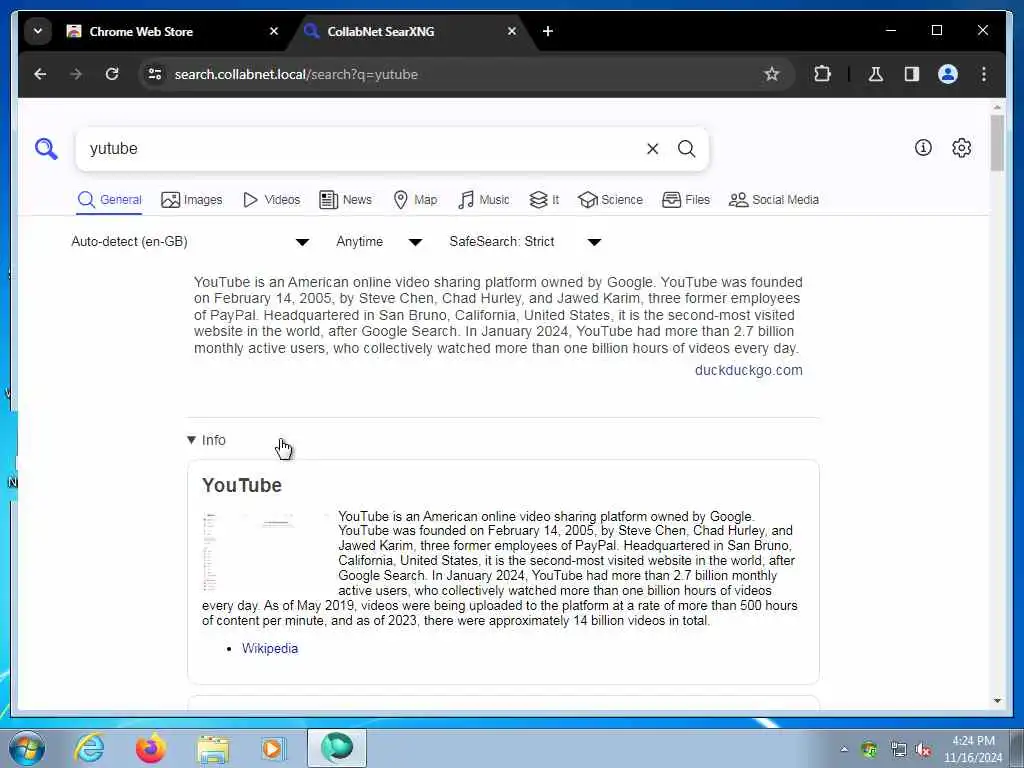Open the Auto-detect (en-GB) language dropdown

pos(190,242)
